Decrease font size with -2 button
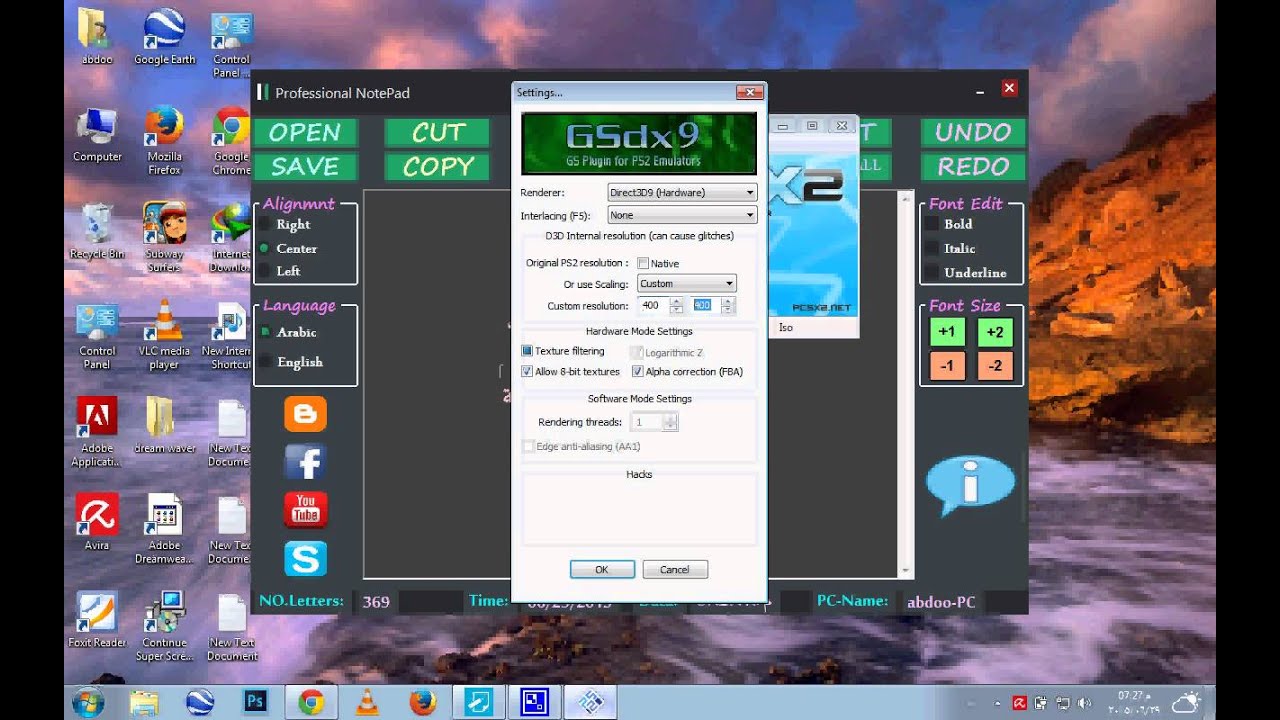1280x720 pixels. [x=995, y=366]
